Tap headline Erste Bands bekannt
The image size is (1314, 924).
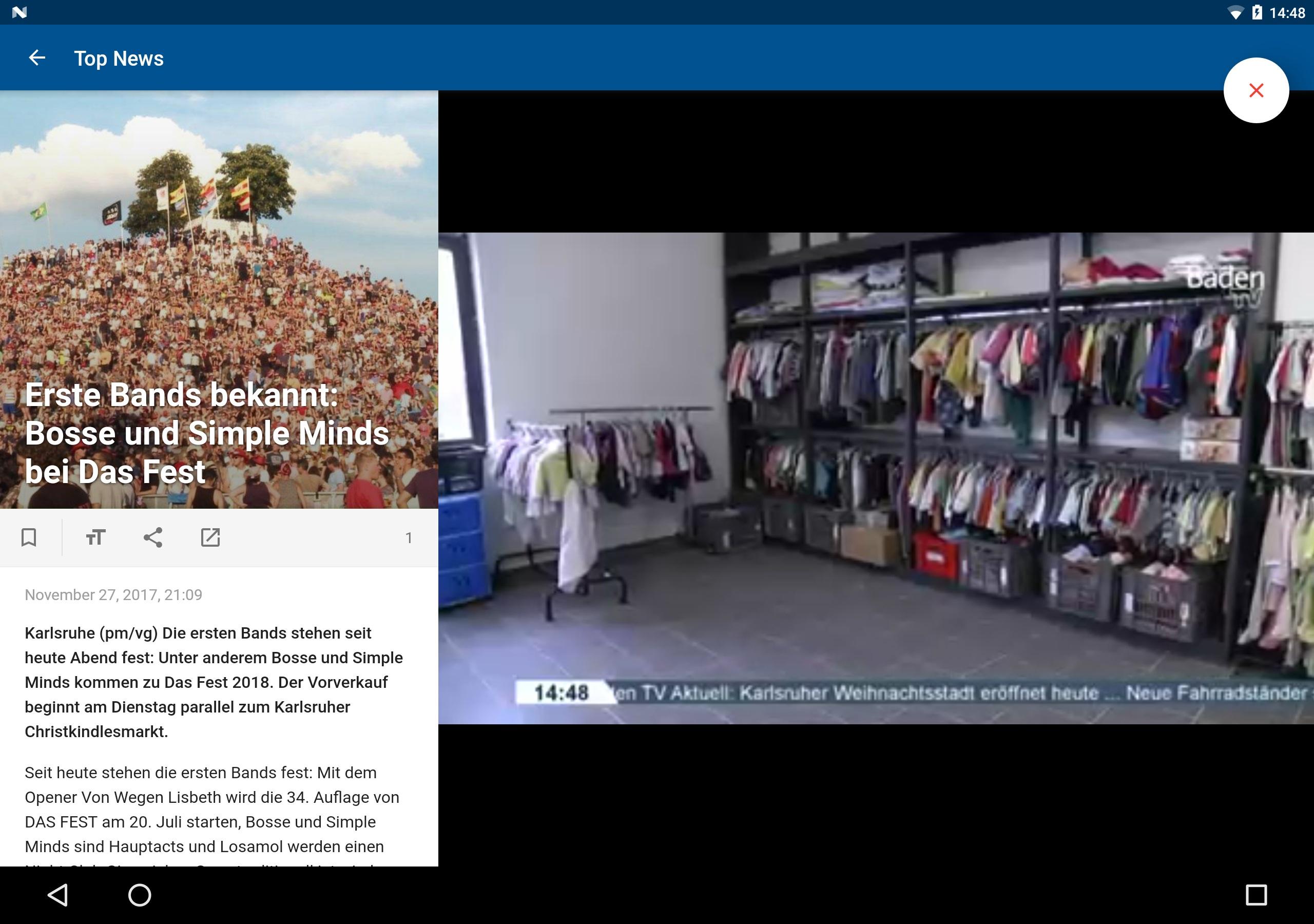[x=206, y=433]
